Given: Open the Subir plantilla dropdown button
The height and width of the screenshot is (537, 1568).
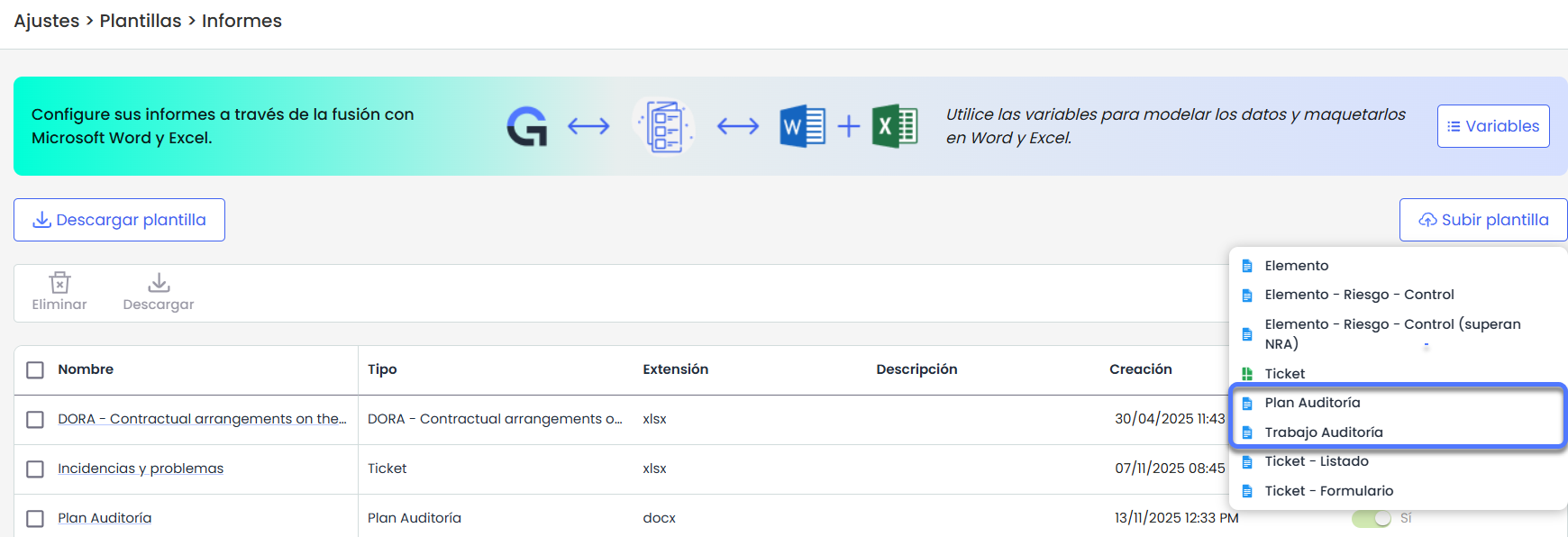Looking at the screenshot, I should pos(1483,220).
